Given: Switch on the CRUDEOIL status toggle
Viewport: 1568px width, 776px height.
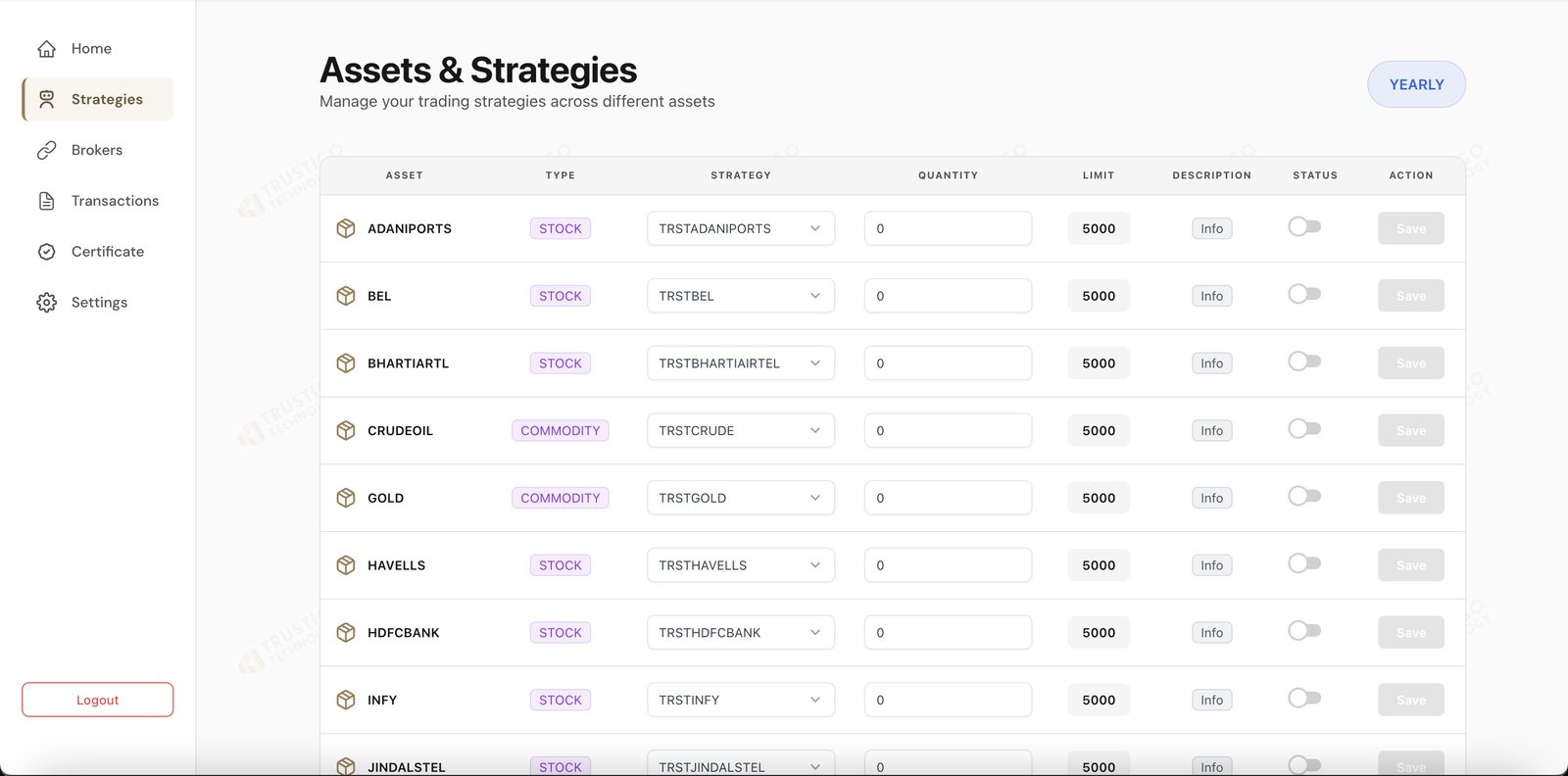Looking at the screenshot, I should (x=1304, y=428).
